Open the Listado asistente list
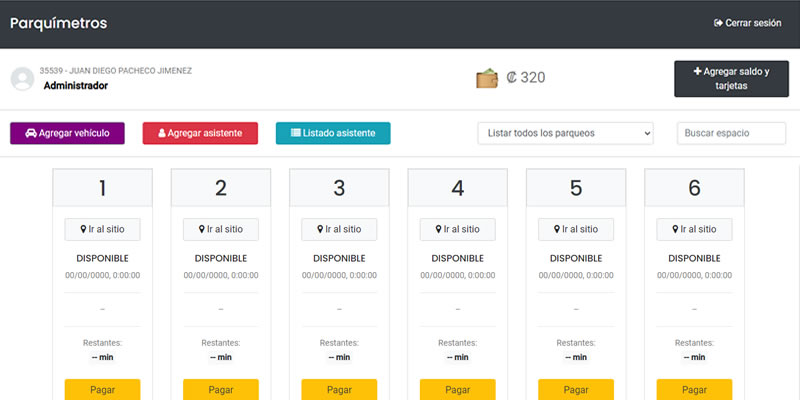 click(333, 133)
